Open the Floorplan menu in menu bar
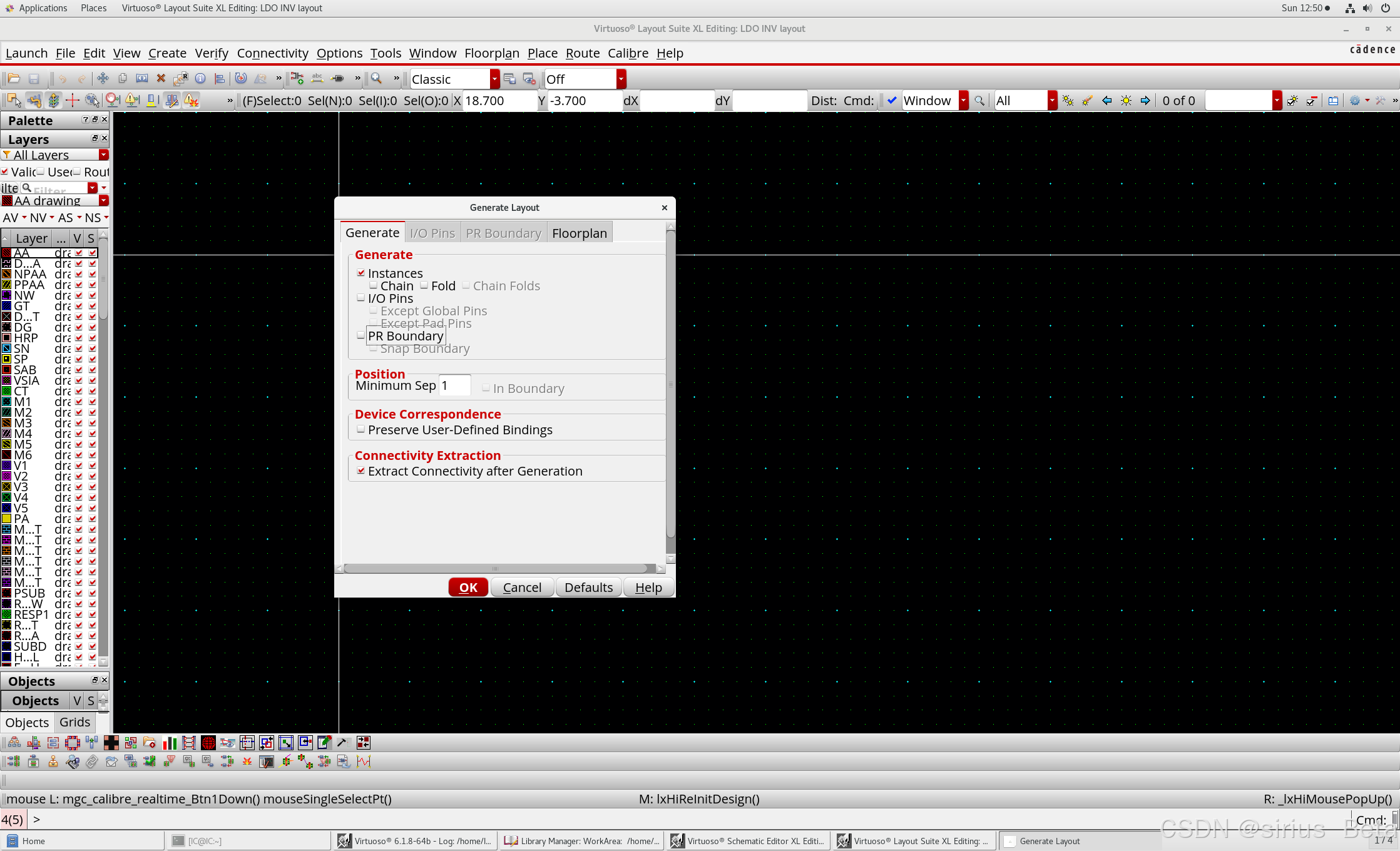 click(491, 53)
